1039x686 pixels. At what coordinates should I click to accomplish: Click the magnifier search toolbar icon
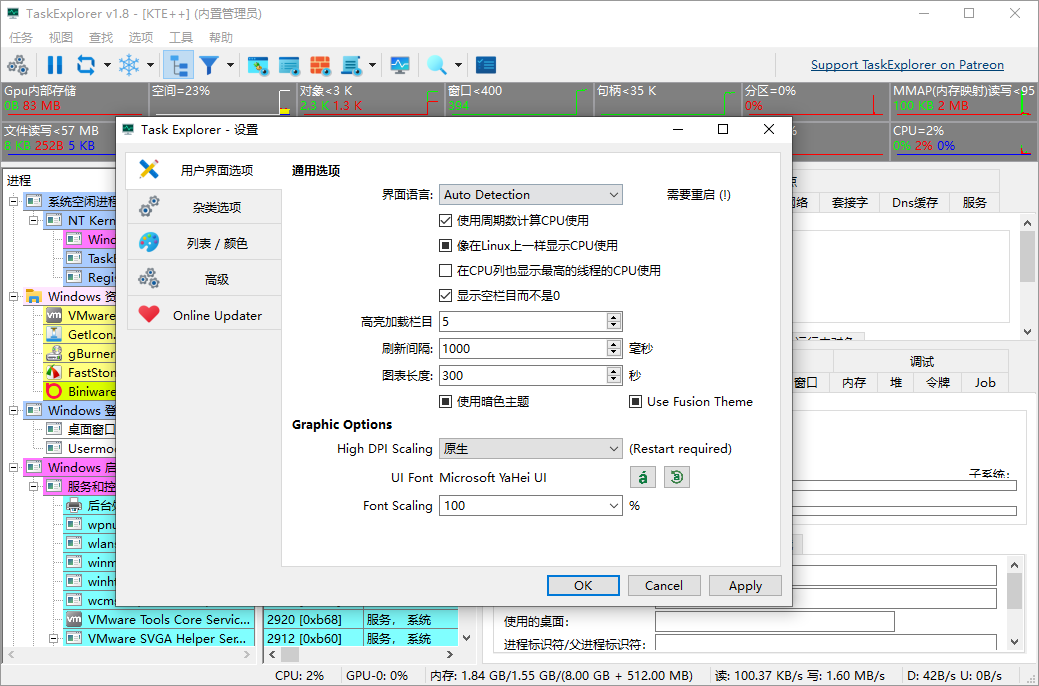(x=436, y=65)
